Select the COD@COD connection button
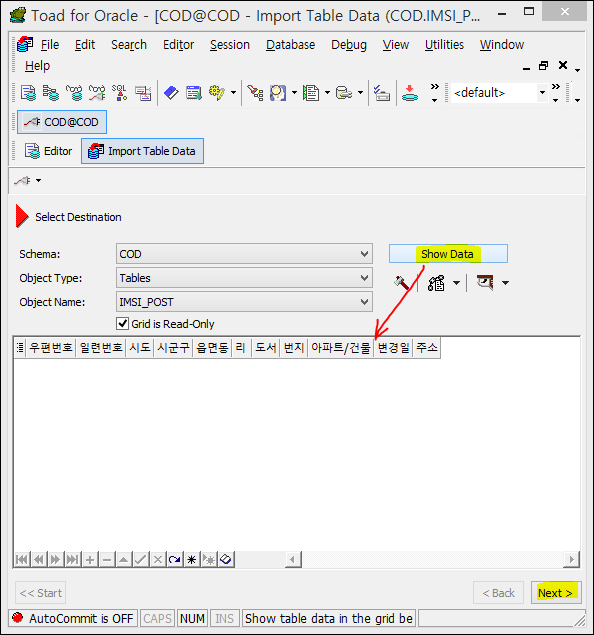The height and width of the screenshot is (635, 594). coord(62,122)
